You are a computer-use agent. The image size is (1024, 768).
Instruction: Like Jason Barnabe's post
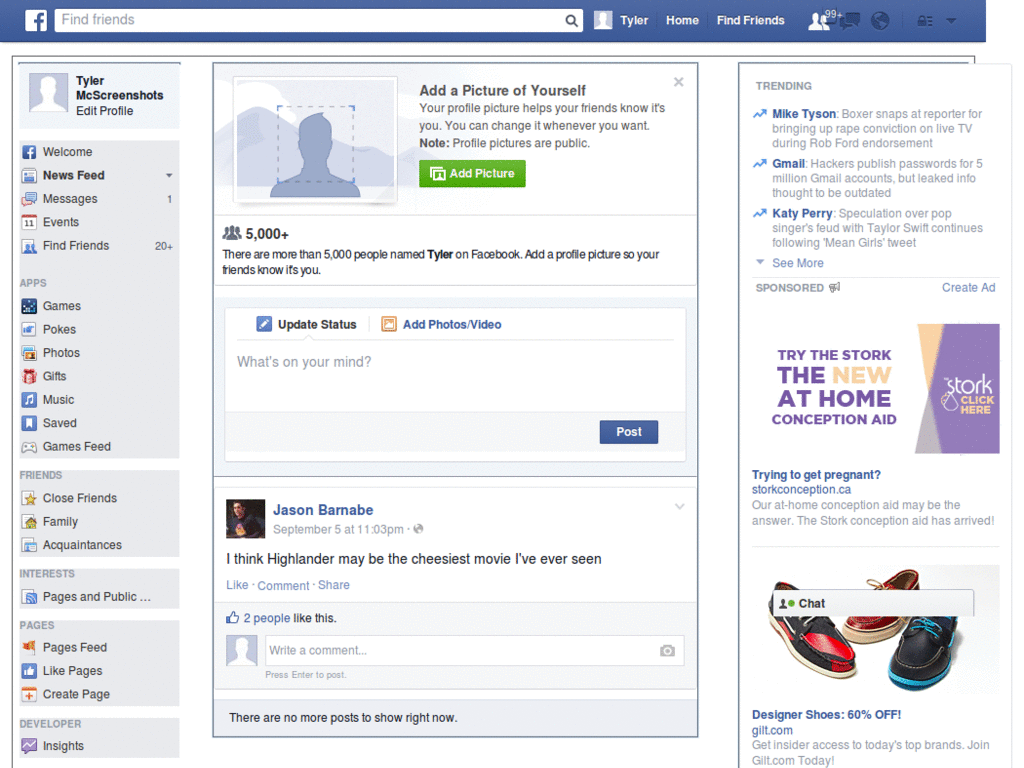(x=237, y=585)
